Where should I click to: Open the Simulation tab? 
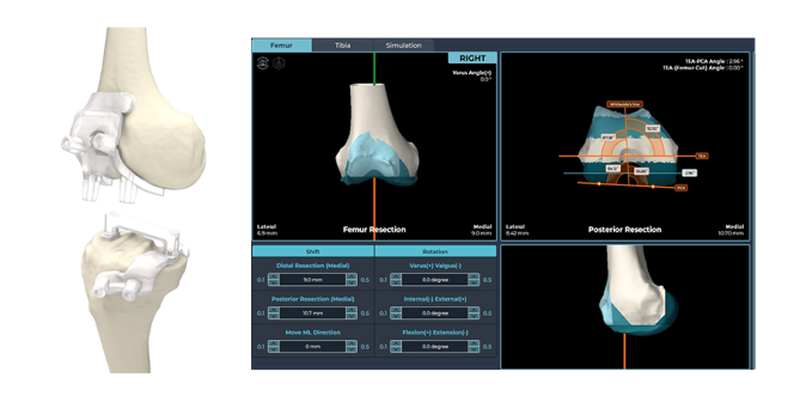[403, 45]
